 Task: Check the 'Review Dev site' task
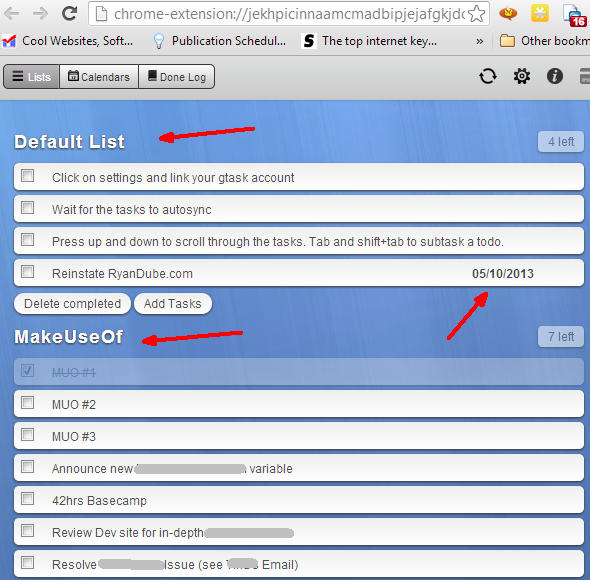[x=27, y=531]
